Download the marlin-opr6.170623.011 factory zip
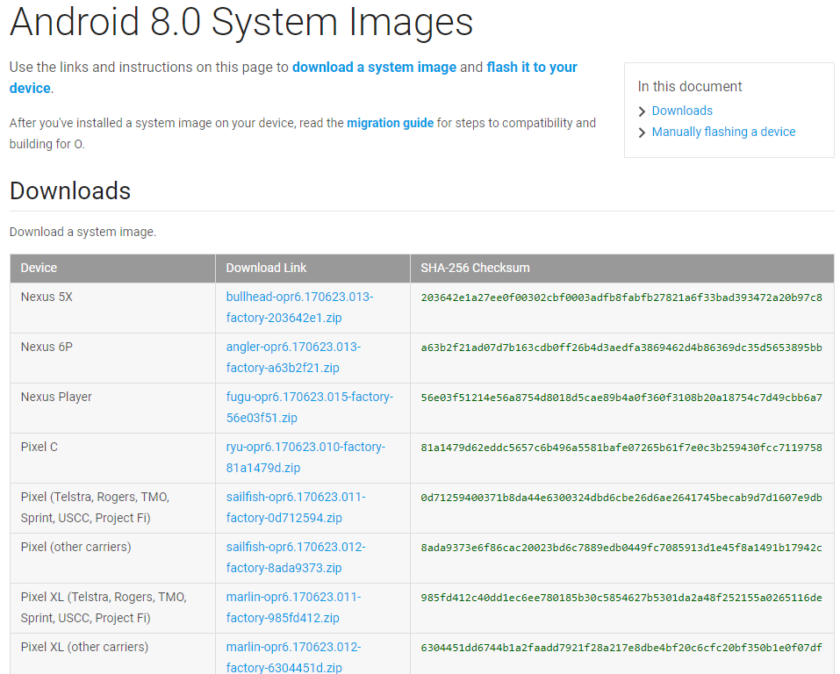The width and height of the screenshot is (840, 674). pyautogui.click(x=294, y=607)
